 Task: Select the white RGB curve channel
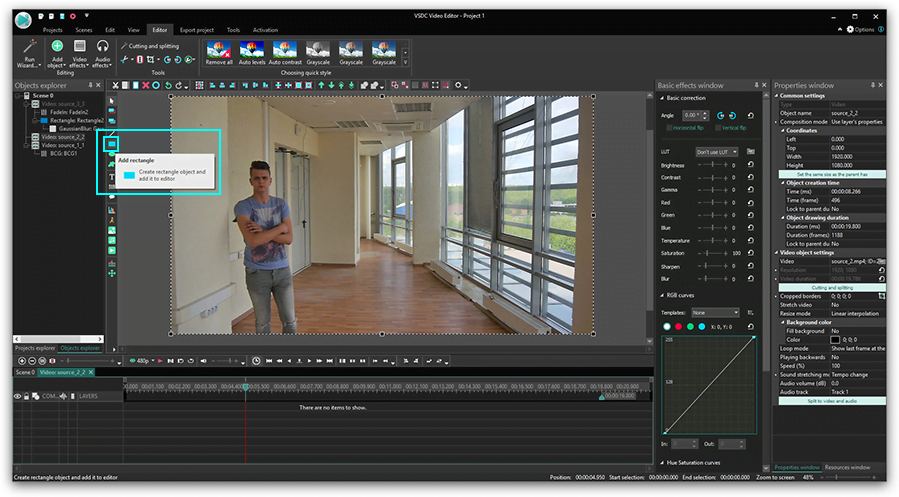[x=667, y=326]
